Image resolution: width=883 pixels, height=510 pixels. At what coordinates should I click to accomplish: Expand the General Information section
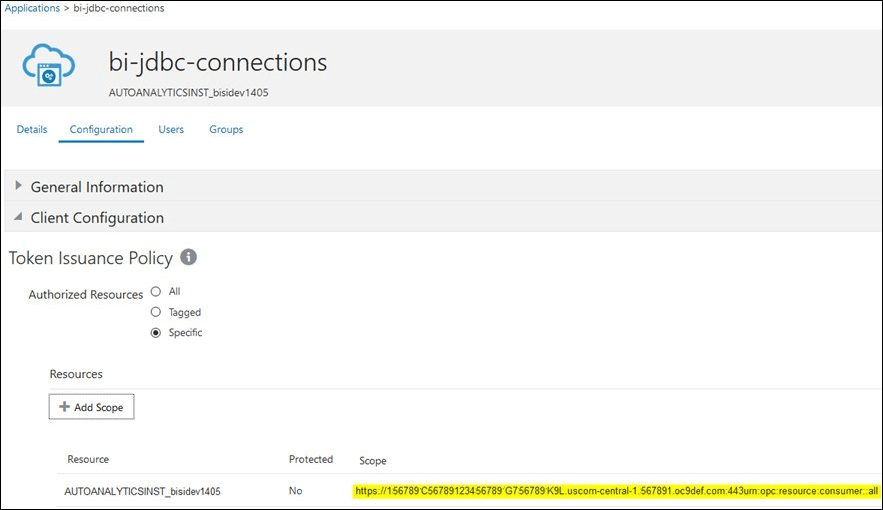tap(19, 187)
